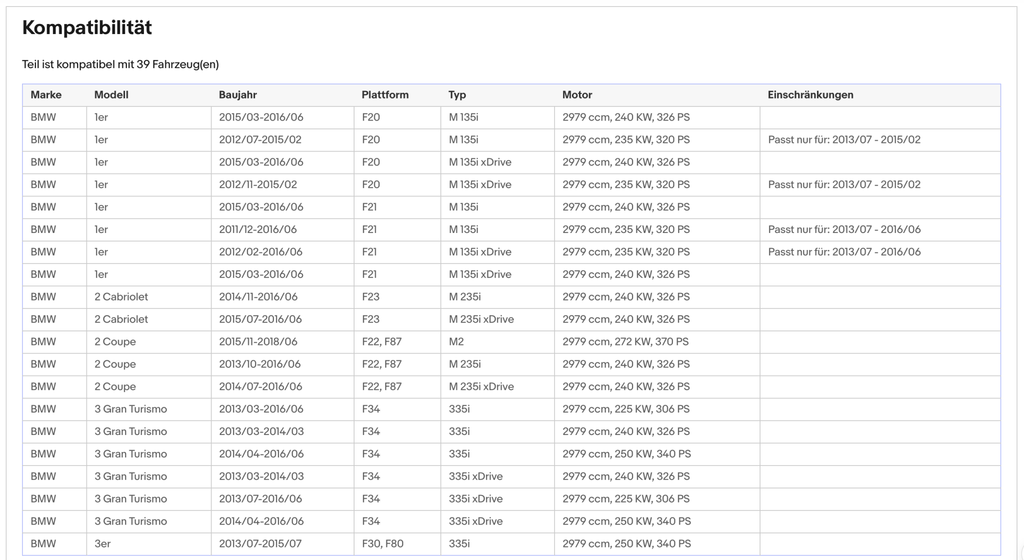Screen dimensions: 1024x560
Task: Click 'Passt nur für: 2013/07 - 2015/02' in 2012/11 row
Action: [844, 185]
